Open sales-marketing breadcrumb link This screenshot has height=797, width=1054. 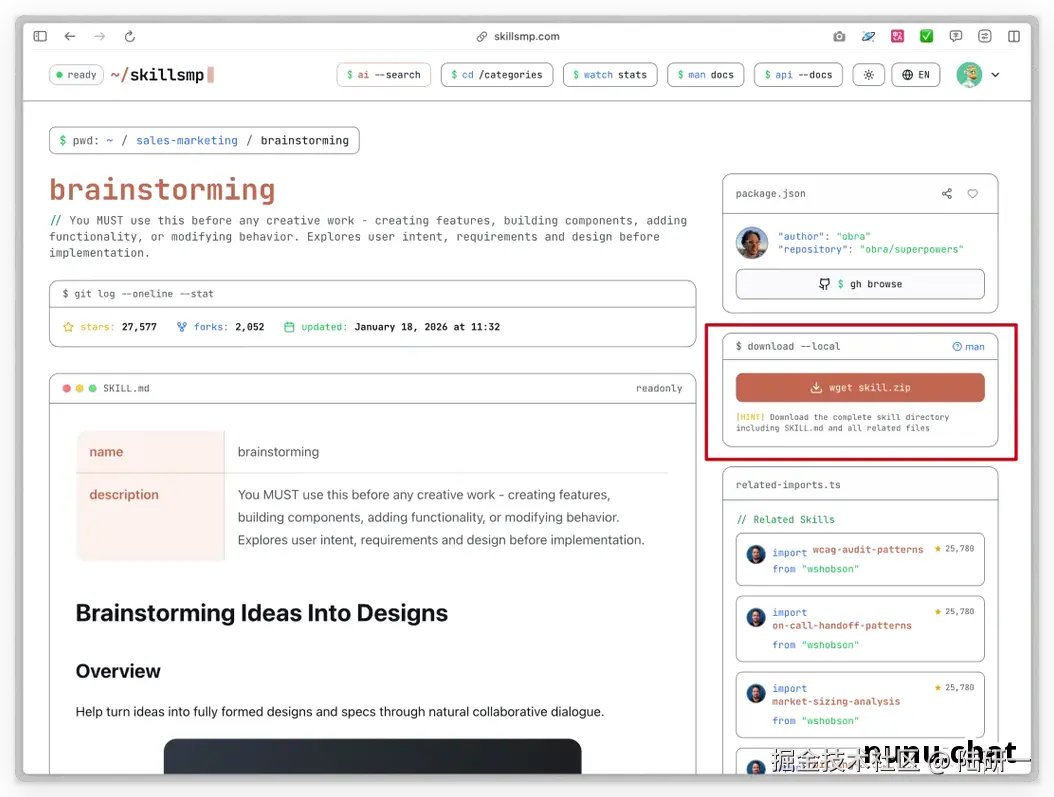pyautogui.click(x=187, y=140)
